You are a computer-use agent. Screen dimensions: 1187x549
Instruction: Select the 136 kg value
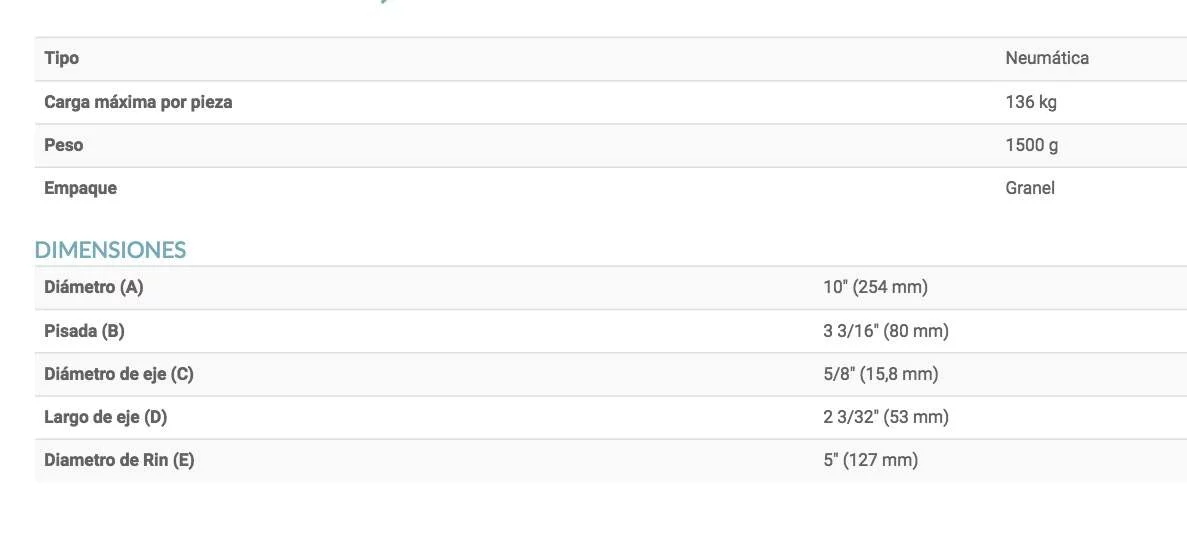coord(1030,102)
